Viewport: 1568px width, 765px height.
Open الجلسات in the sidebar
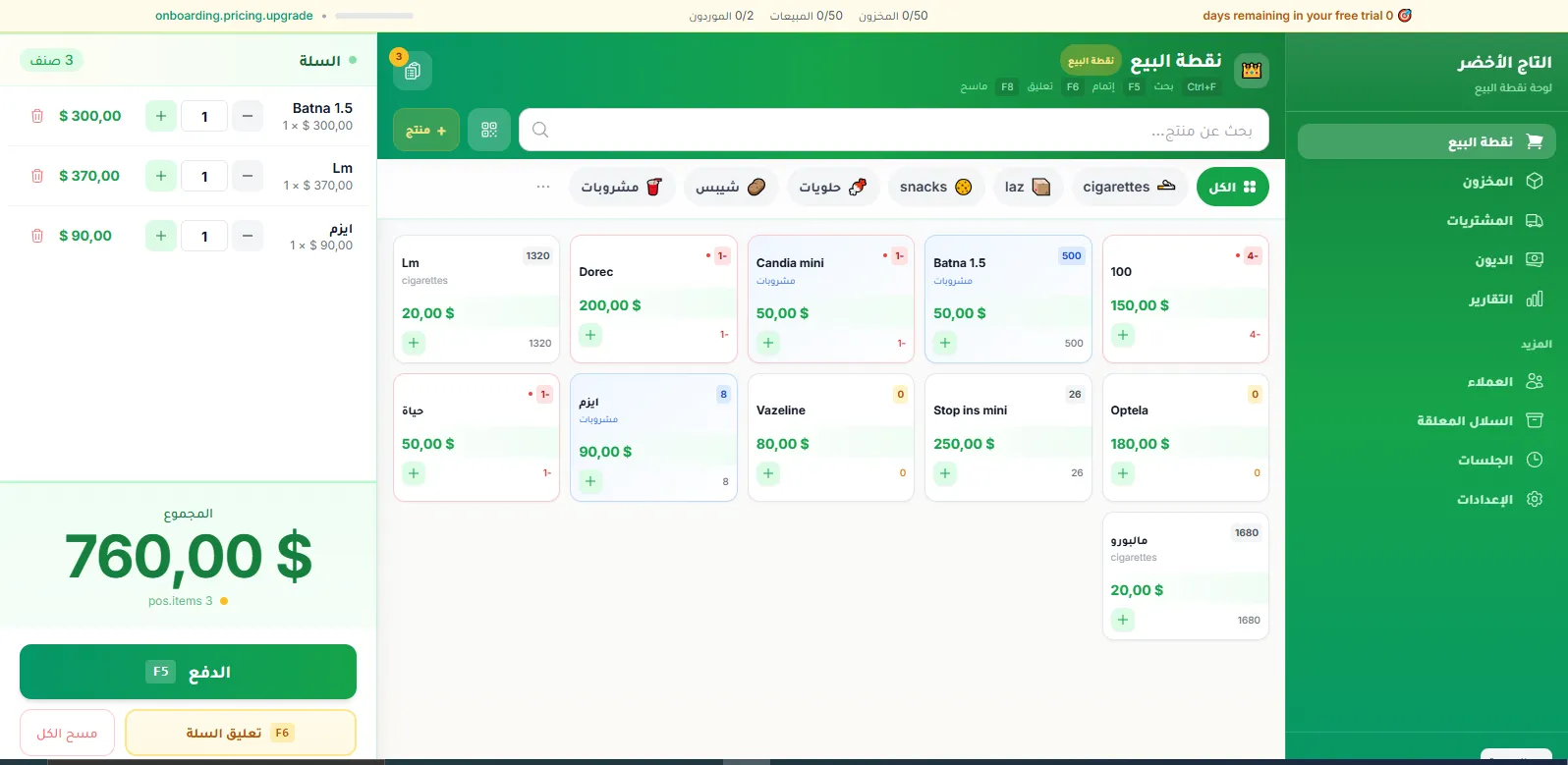click(1427, 460)
